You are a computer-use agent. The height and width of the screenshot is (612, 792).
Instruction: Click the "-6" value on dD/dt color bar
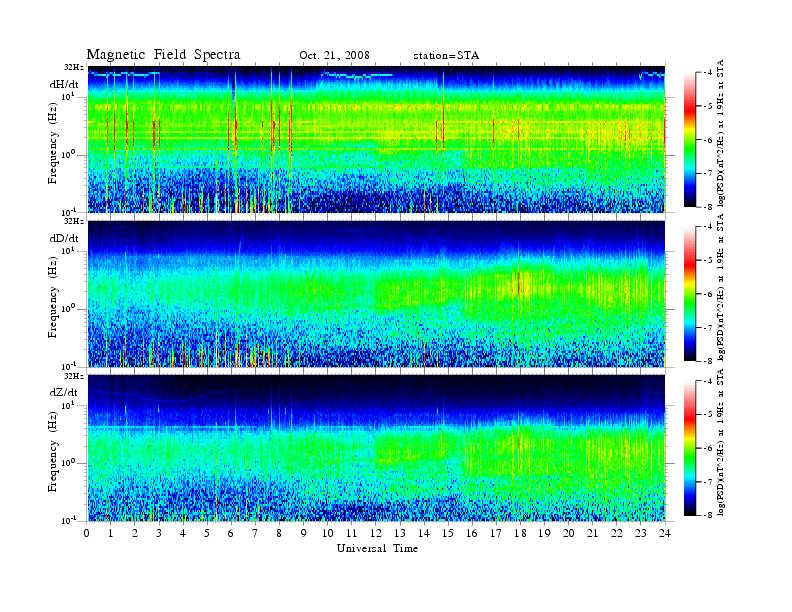coord(708,294)
